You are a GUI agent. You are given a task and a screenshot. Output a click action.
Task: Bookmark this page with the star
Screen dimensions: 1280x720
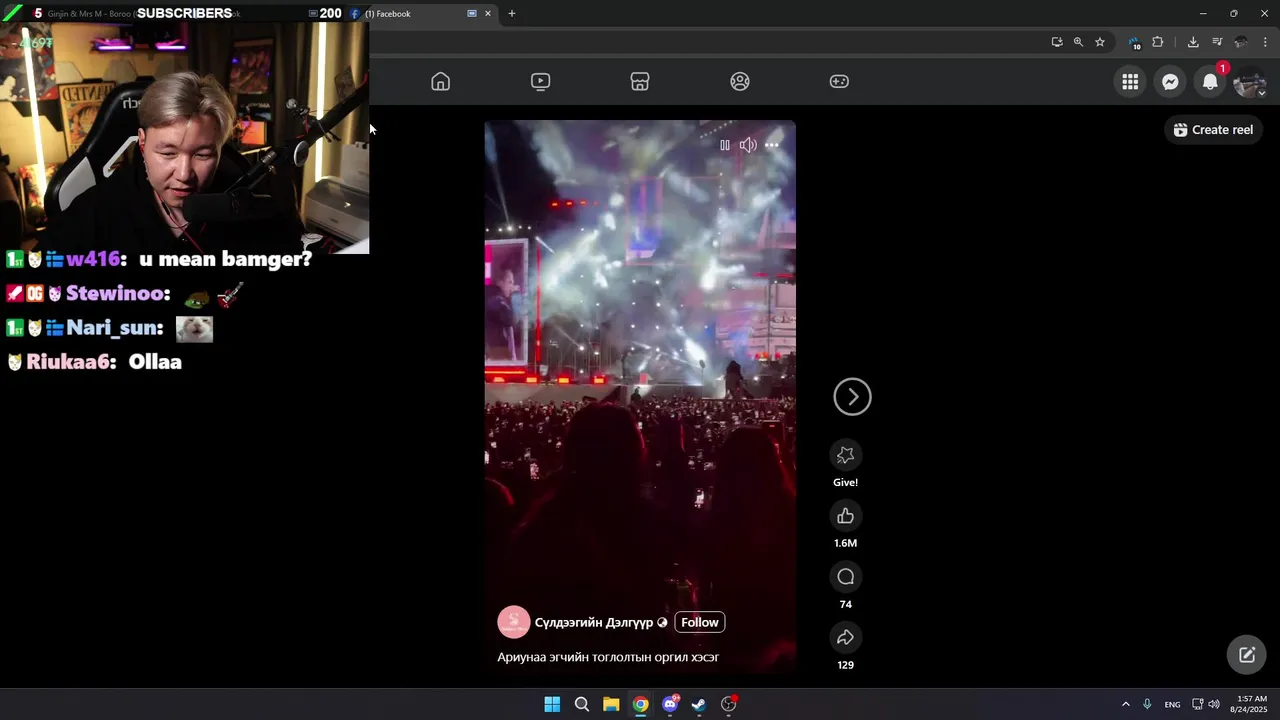tap(1100, 42)
